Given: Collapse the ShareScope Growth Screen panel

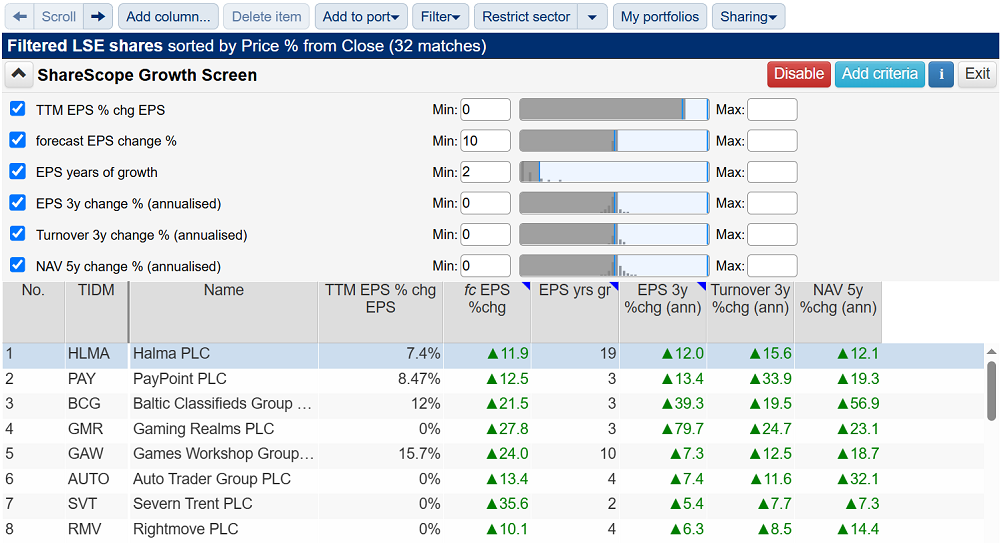Looking at the screenshot, I should coord(19,75).
